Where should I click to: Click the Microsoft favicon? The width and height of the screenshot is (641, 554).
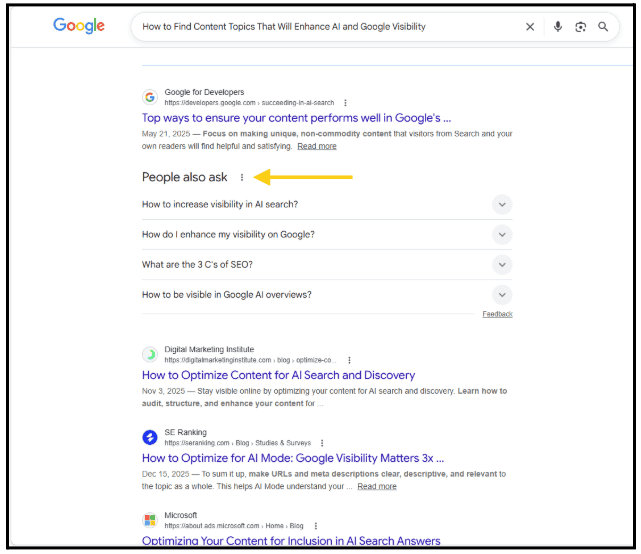click(x=150, y=520)
